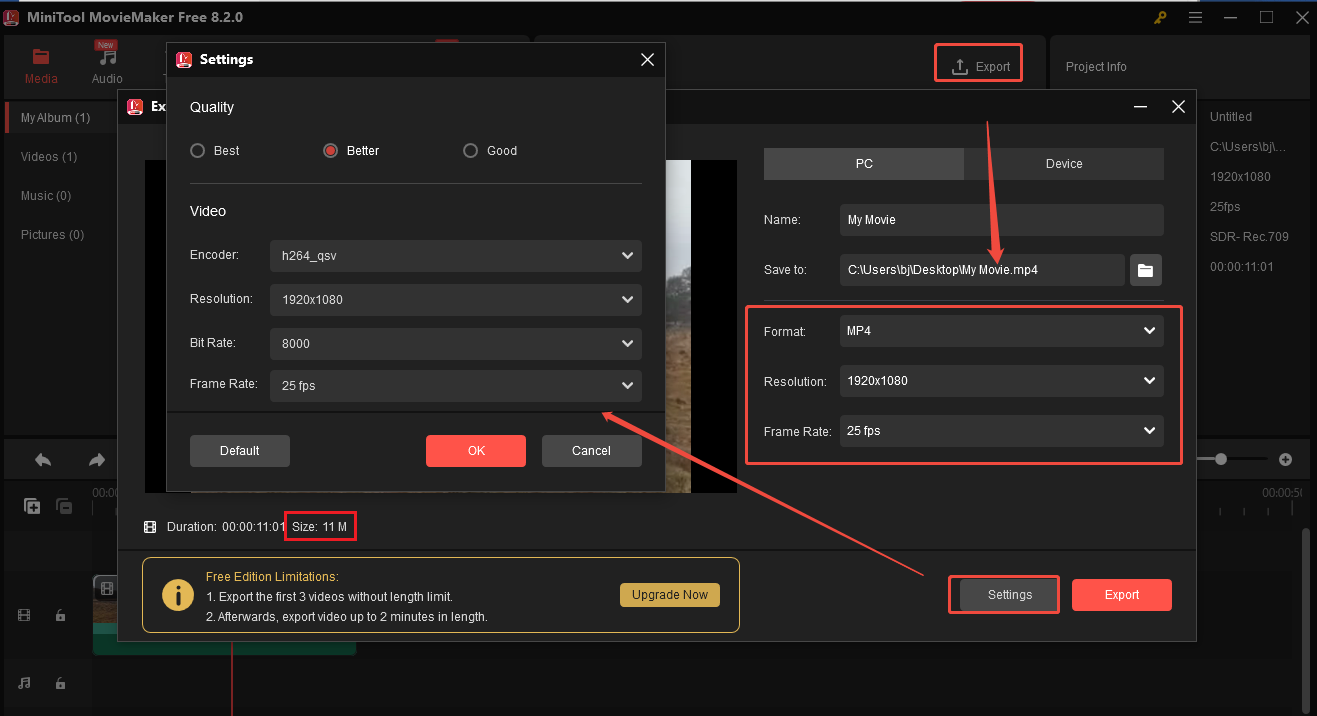Select Videos (1) in the sidebar
Screen dimensions: 1317x716
click(x=49, y=157)
